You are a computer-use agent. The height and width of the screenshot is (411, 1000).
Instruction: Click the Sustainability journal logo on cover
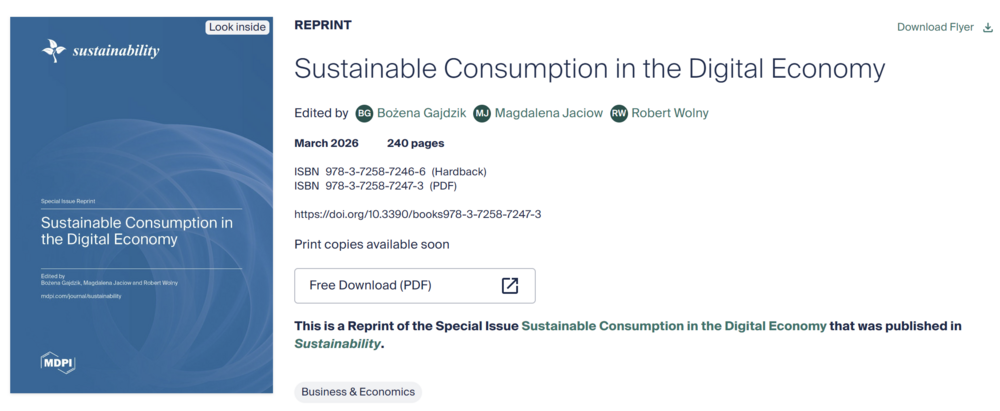(100, 51)
